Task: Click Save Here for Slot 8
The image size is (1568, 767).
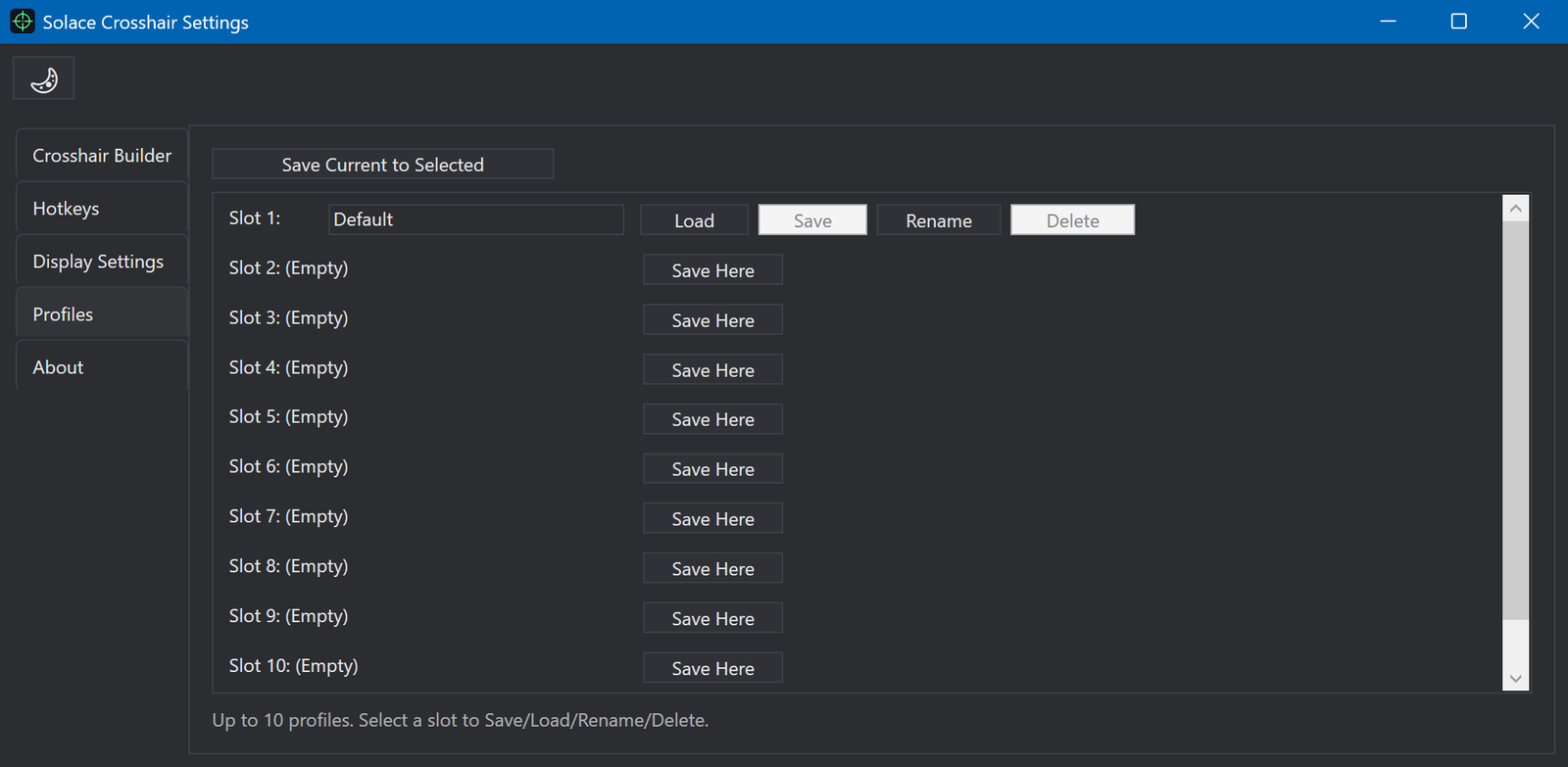Action: (712, 568)
